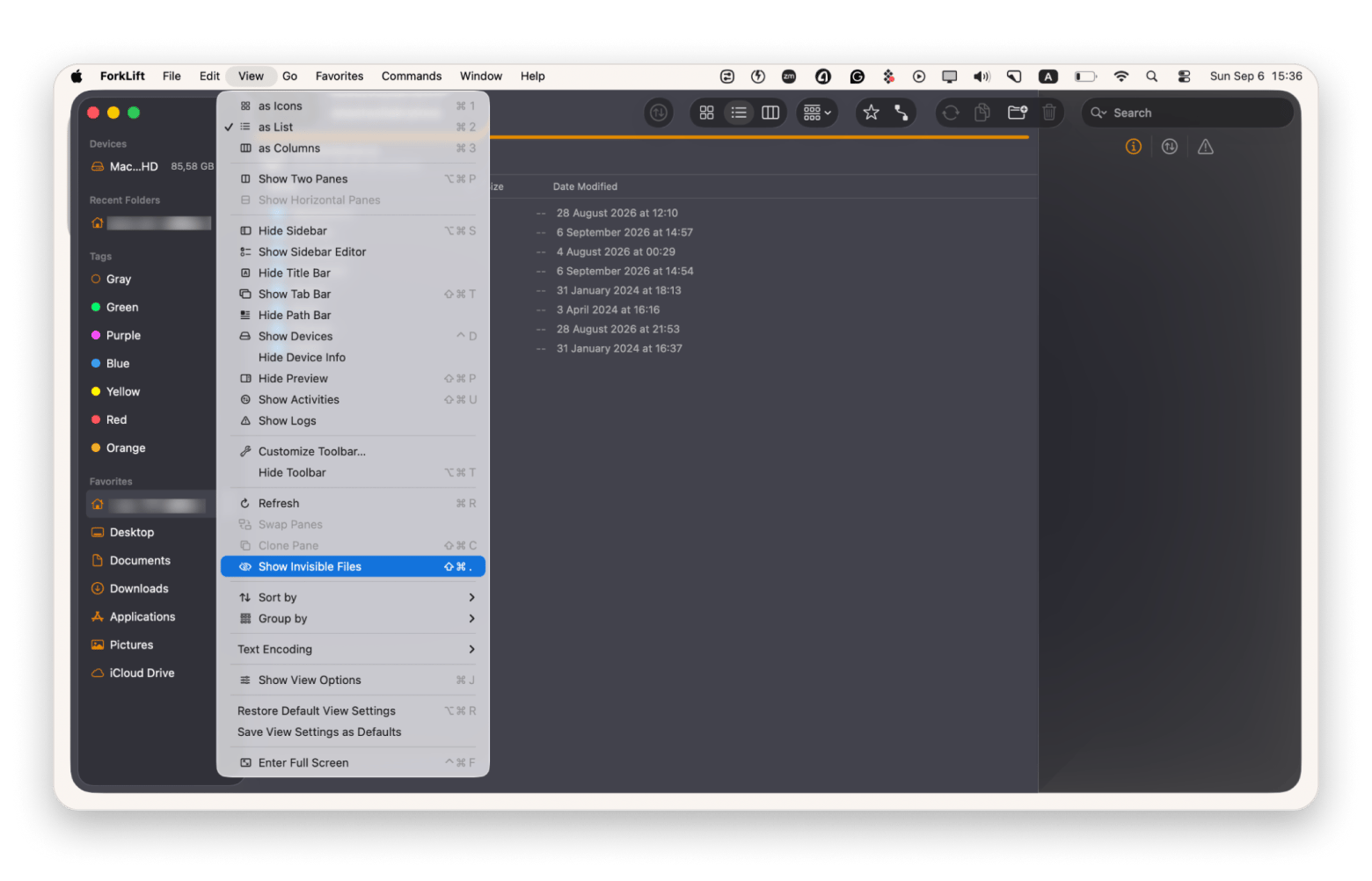Toggle Hide Sidebar menu item
The width and height of the screenshot is (1372, 881).
(x=353, y=231)
